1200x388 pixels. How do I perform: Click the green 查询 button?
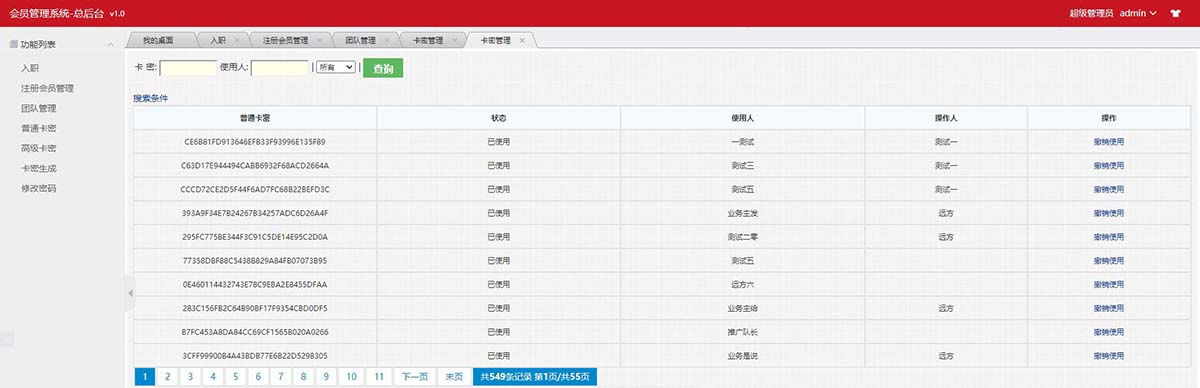(x=383, y=68)
